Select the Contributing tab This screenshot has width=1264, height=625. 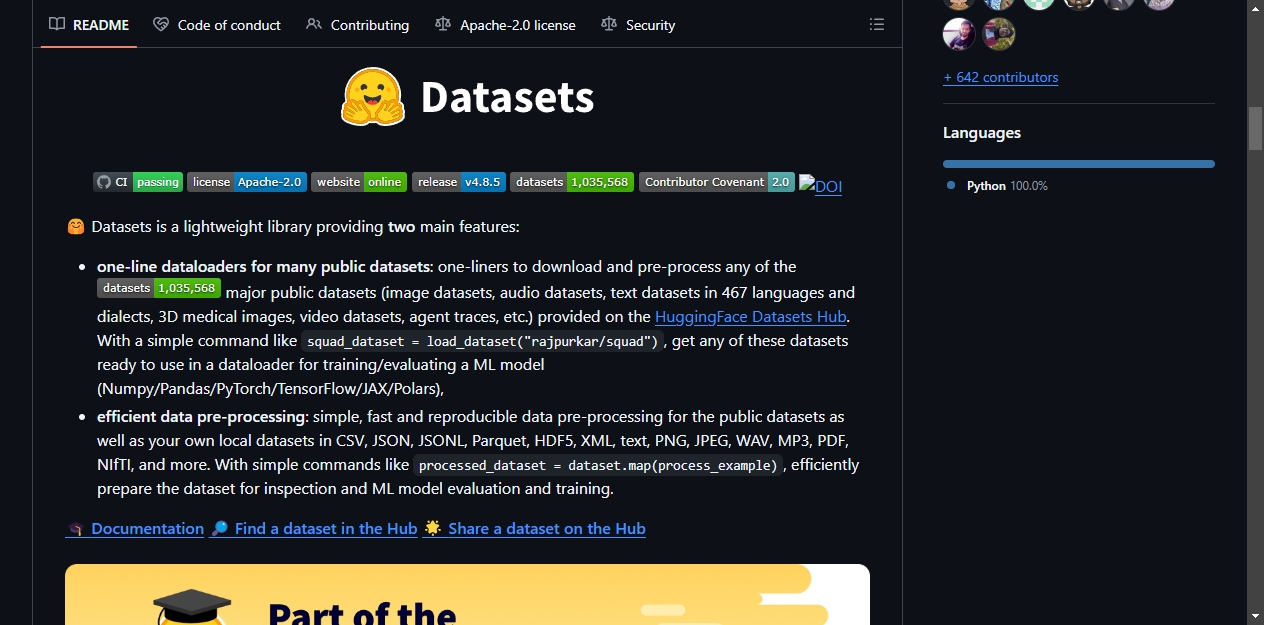point(358,24)
